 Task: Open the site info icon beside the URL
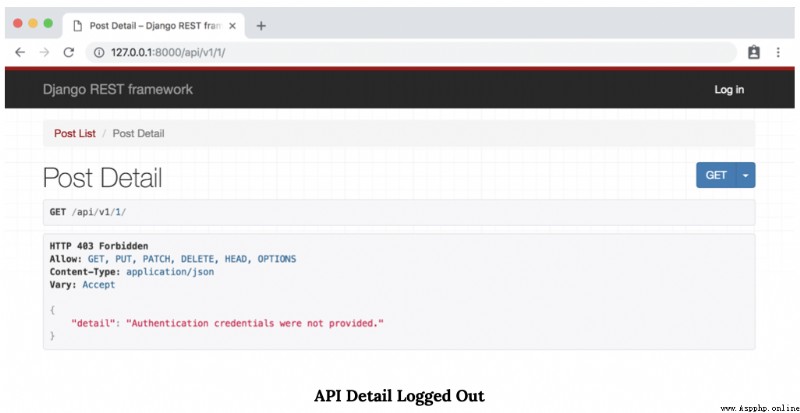(99, 53)
